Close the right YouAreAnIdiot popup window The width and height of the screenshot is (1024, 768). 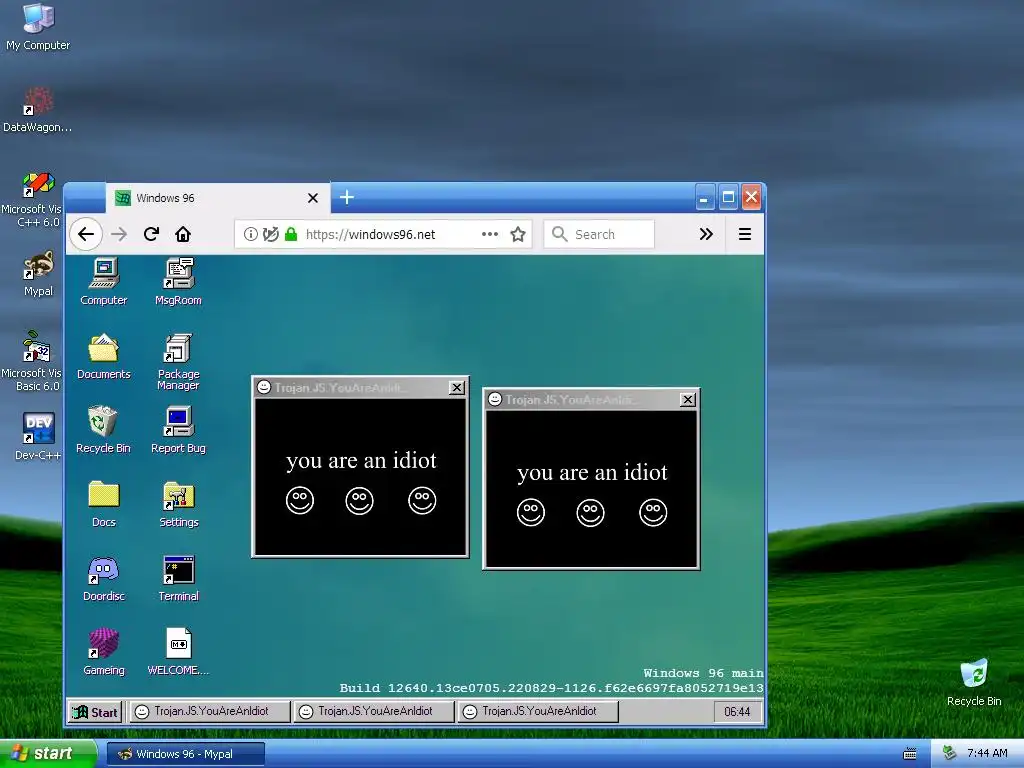pyautogui.click(x=688, y=400)
